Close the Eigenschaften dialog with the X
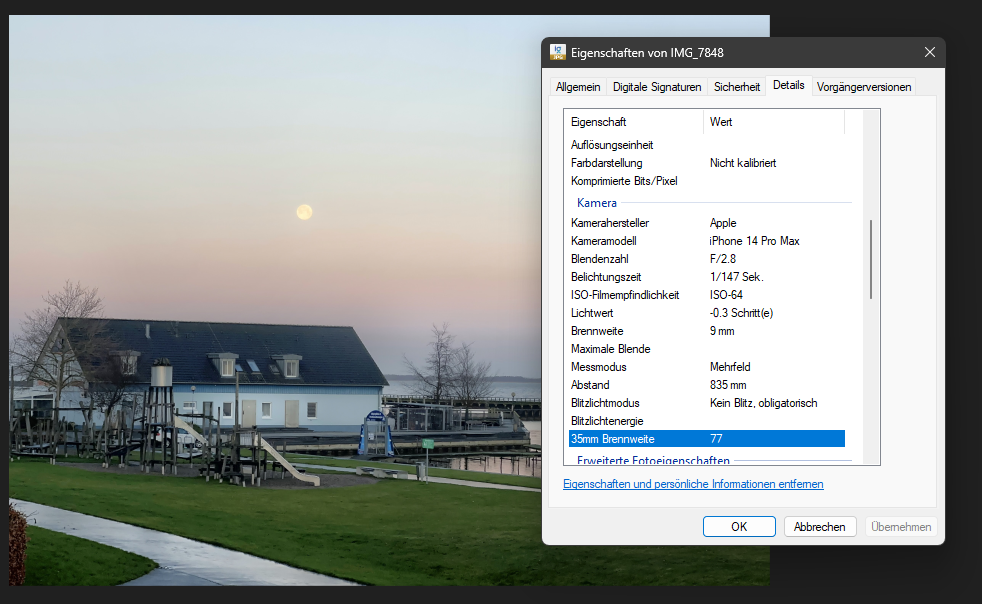Image resolution: width=982 pixels, height=604 pixels. pyautogui.click(x=929, y=52)
